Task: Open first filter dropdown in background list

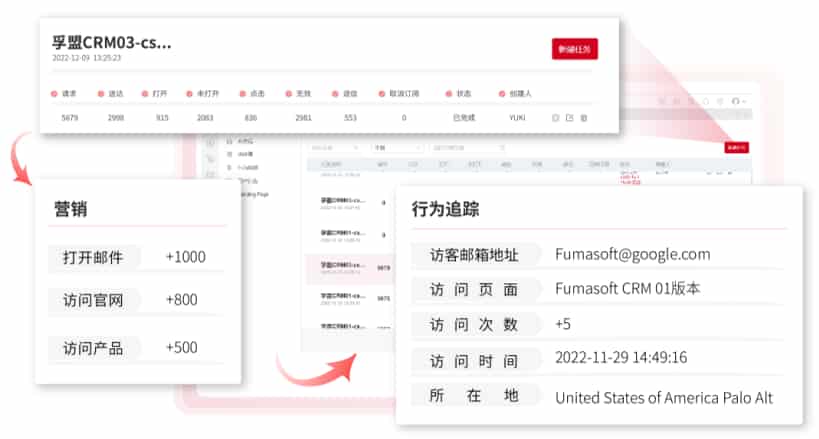Action: tap(335, 147)
